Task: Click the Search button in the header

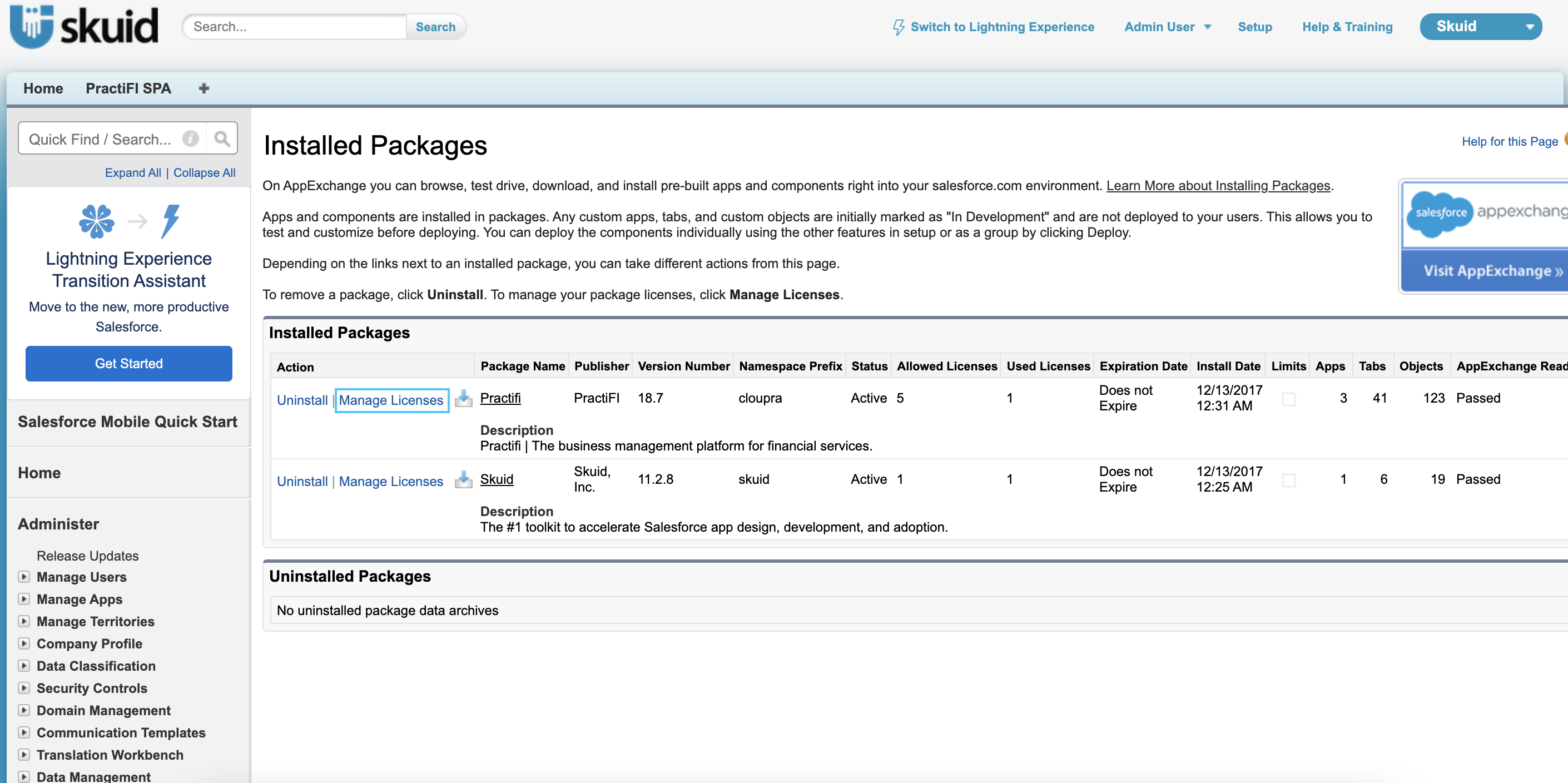Action: 435,27
